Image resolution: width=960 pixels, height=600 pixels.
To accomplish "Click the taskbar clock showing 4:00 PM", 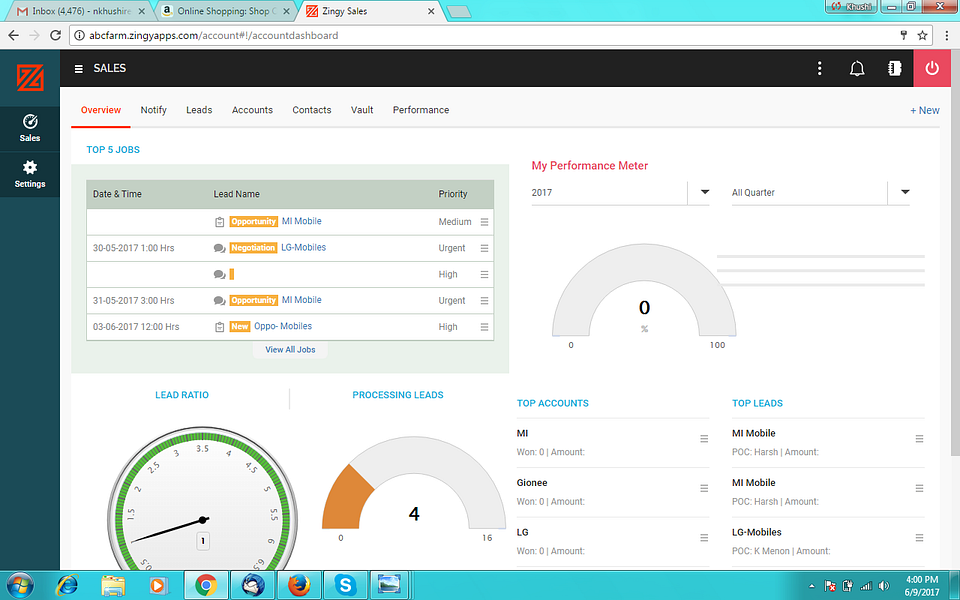I will click(x=921, y=586).
